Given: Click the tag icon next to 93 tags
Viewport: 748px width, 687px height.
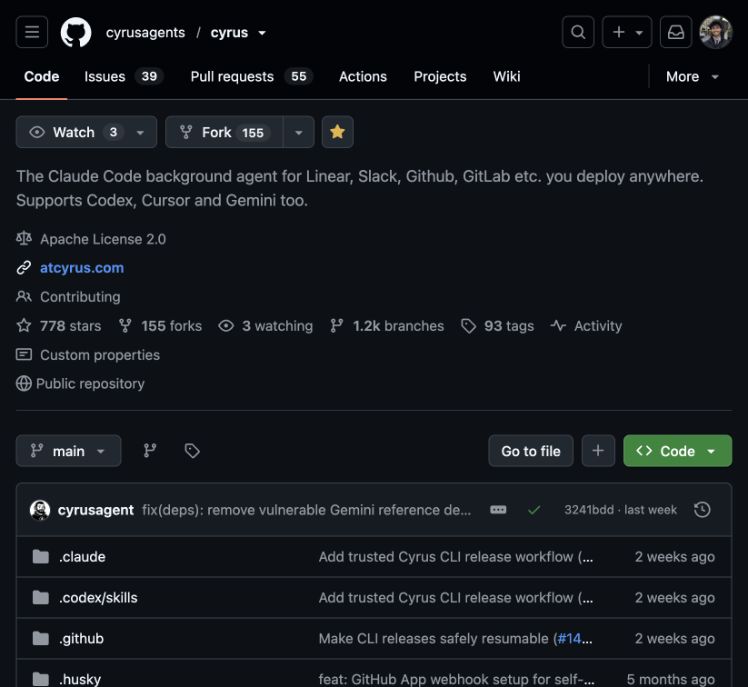Looking at the screenshot, I should click(x=468, y=326).
